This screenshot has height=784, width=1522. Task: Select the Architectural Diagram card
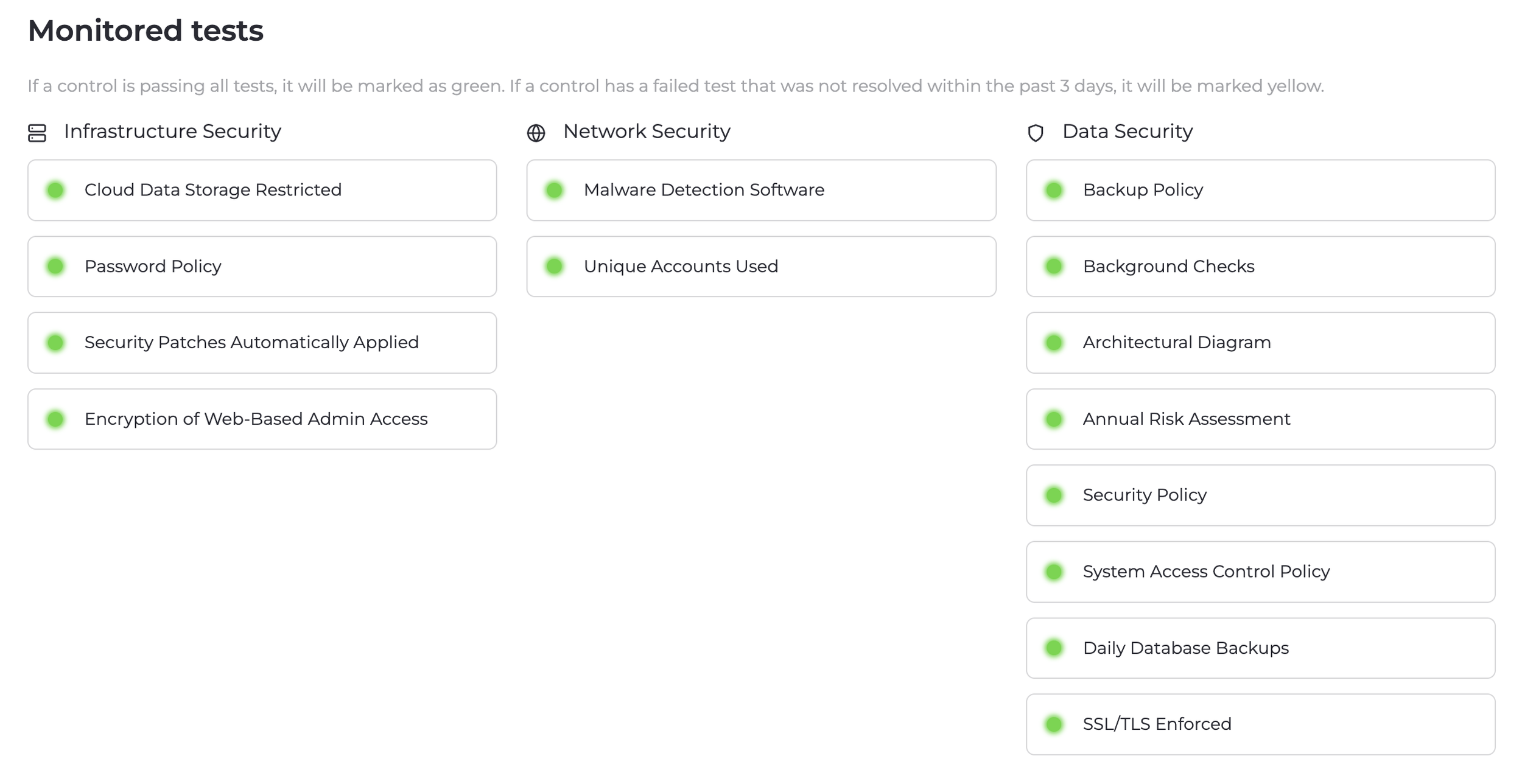(1260, 343)
